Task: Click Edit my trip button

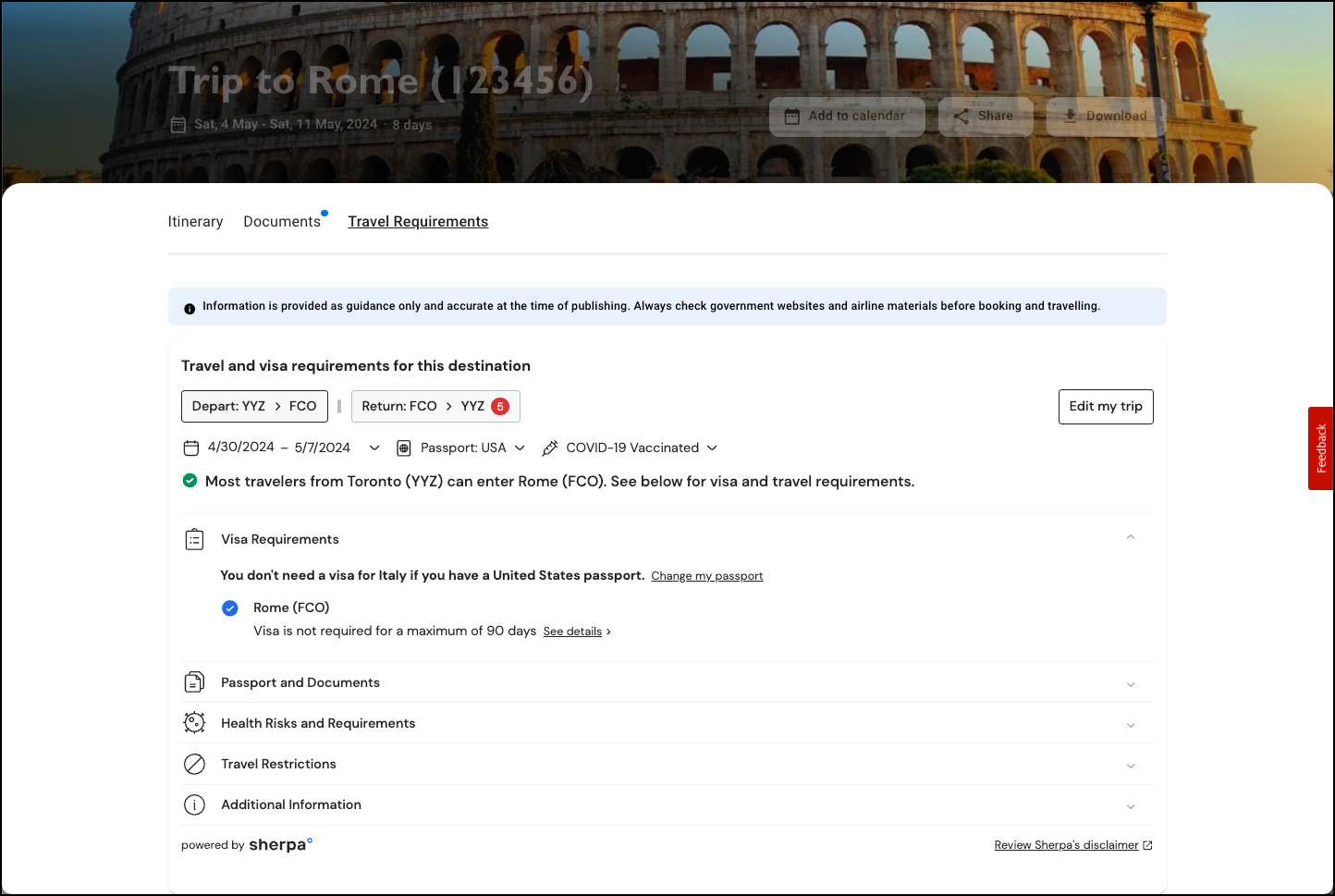Action: (x=1106, y=407)
